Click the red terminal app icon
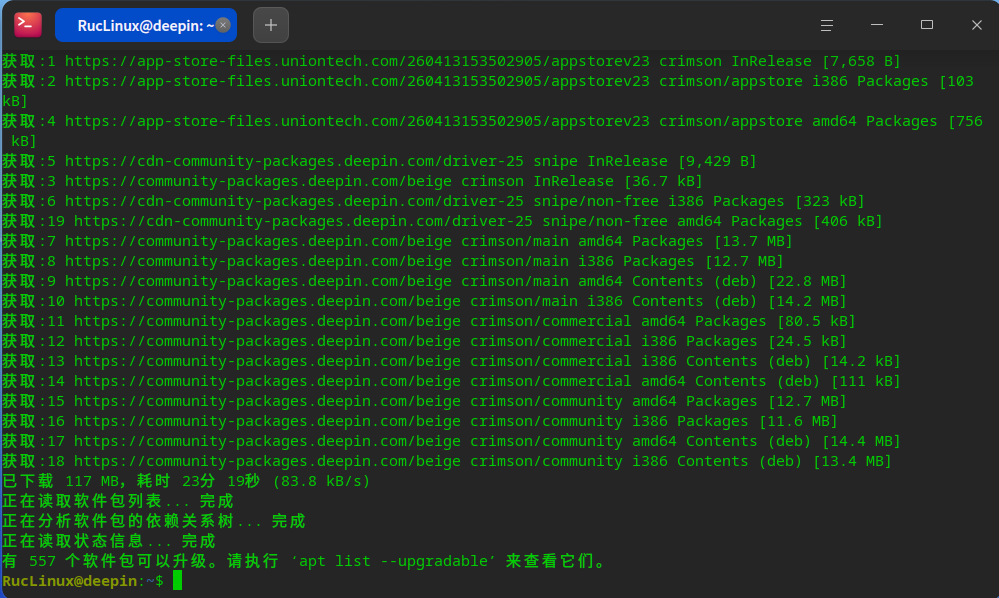 click(27, 25)
